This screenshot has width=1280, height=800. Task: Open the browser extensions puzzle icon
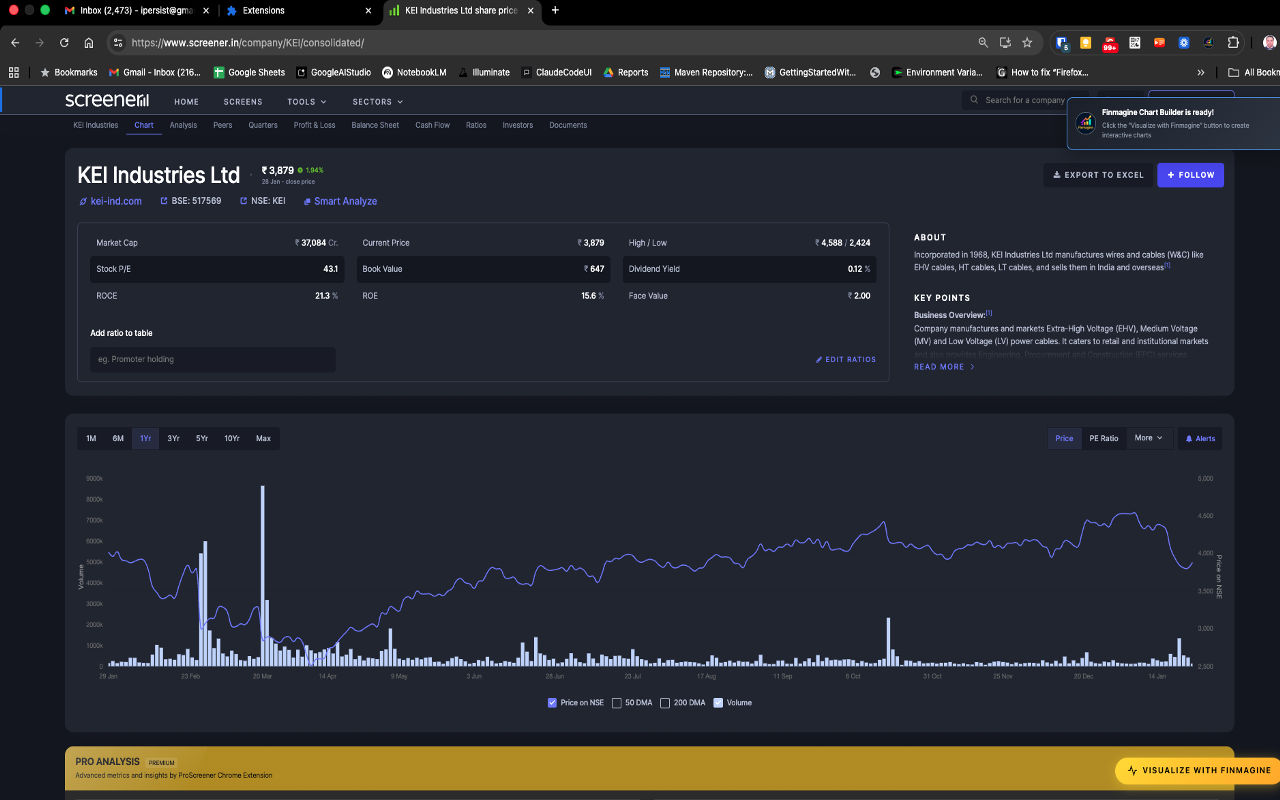(1233, 42)
